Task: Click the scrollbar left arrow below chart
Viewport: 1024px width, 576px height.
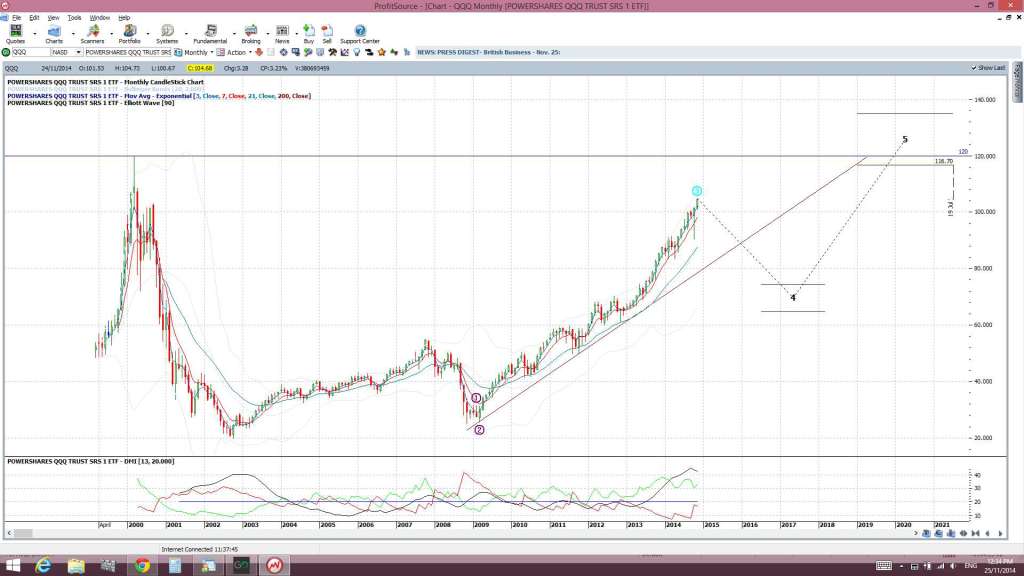Action: click(x=8, y=534)
